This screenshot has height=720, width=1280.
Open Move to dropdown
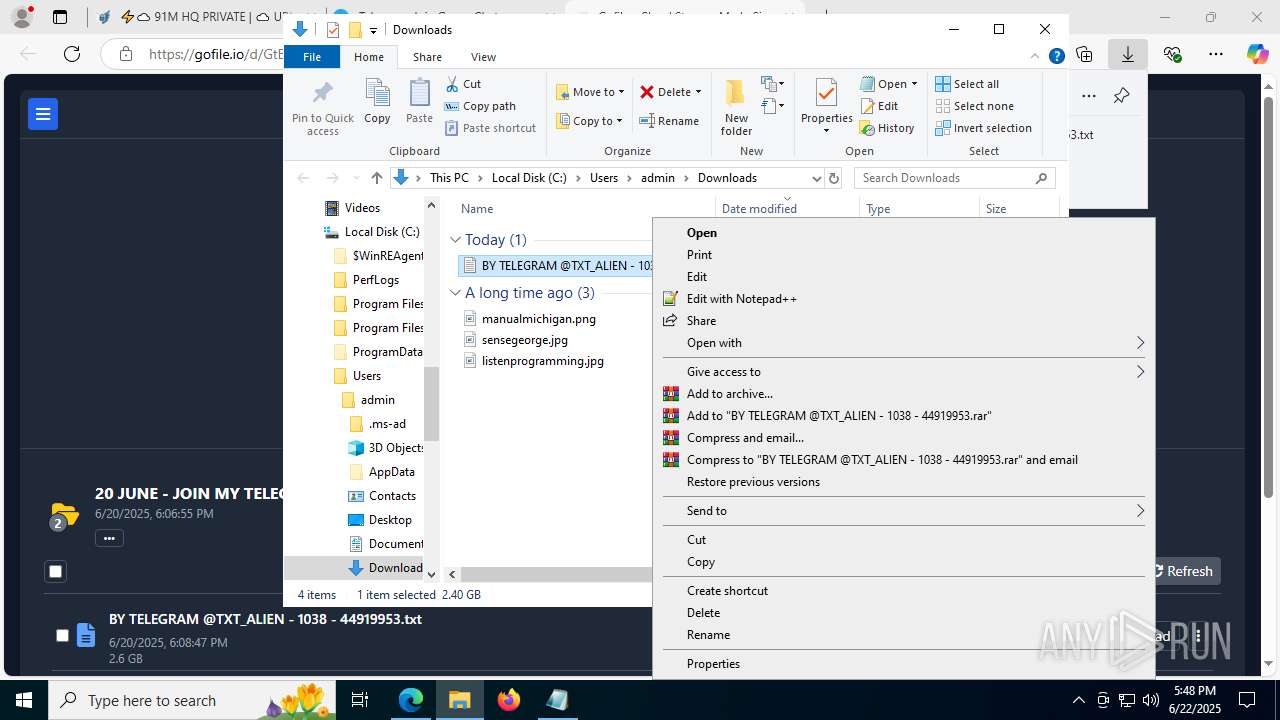click(x=590, y=92)
